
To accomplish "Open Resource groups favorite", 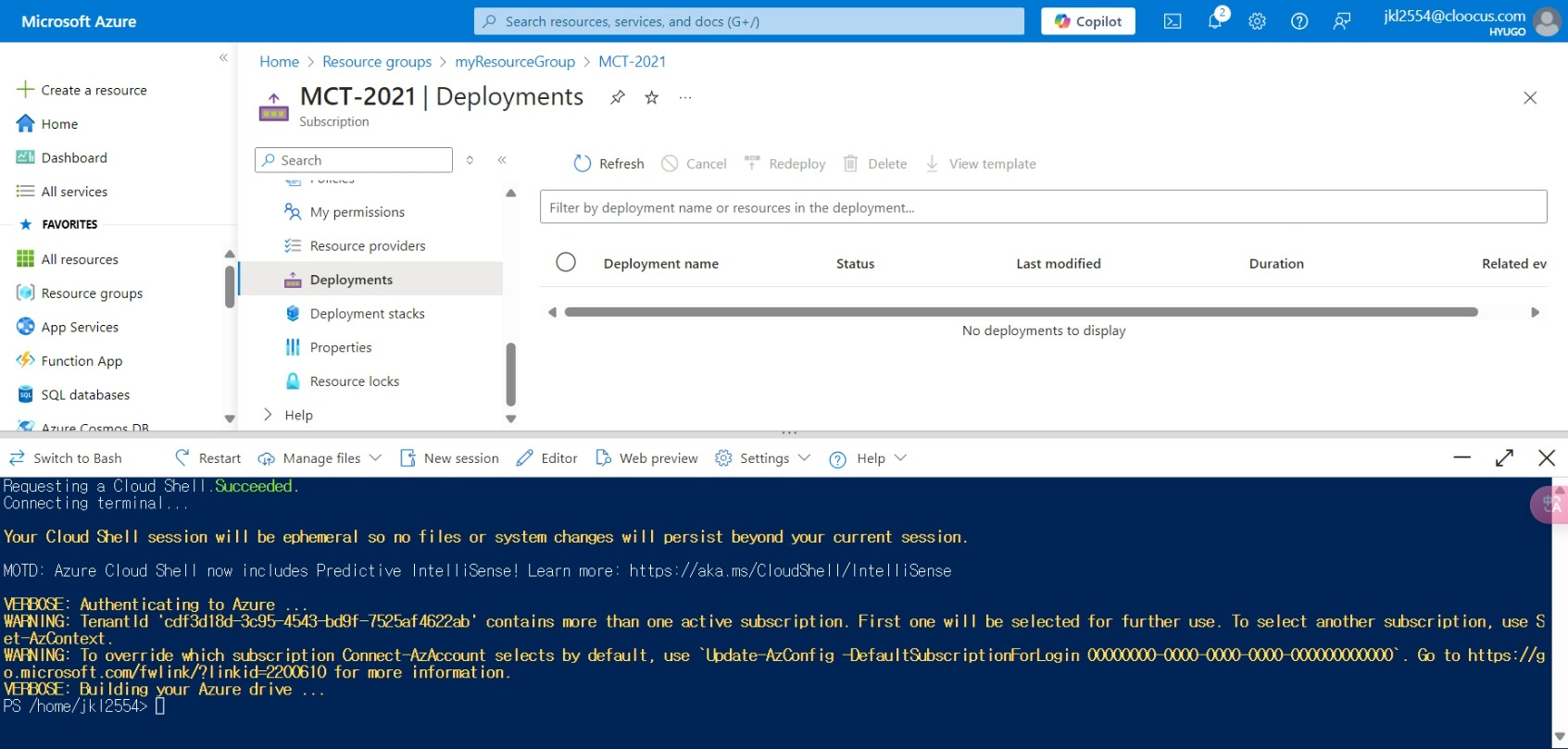I will point(81,293).
